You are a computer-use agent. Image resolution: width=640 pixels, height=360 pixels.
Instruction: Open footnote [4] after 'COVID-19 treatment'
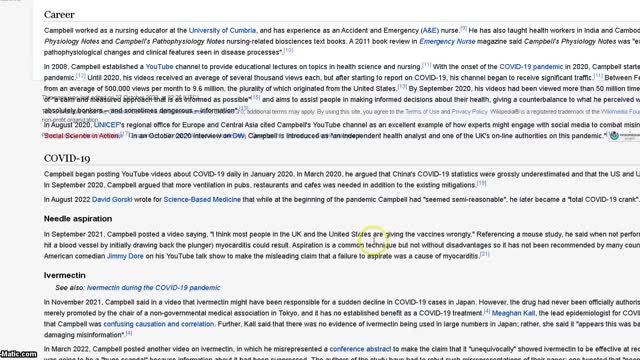[x=487, y=311]
